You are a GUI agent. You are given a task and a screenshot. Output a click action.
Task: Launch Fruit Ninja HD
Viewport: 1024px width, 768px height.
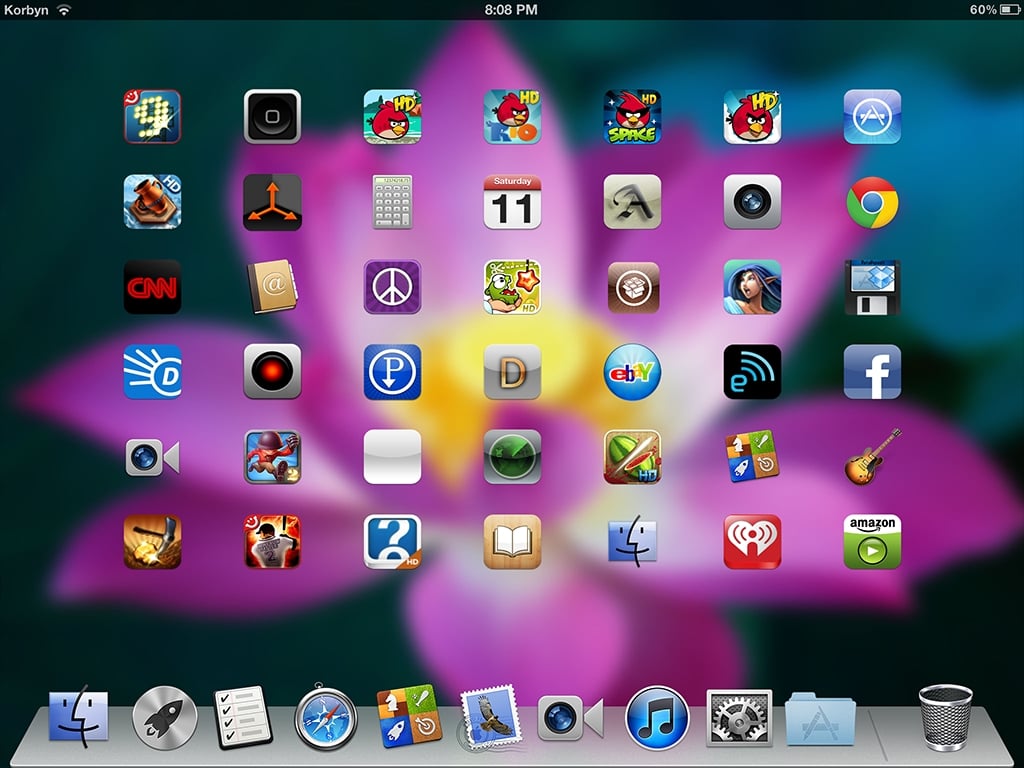(x=632, y=456)
